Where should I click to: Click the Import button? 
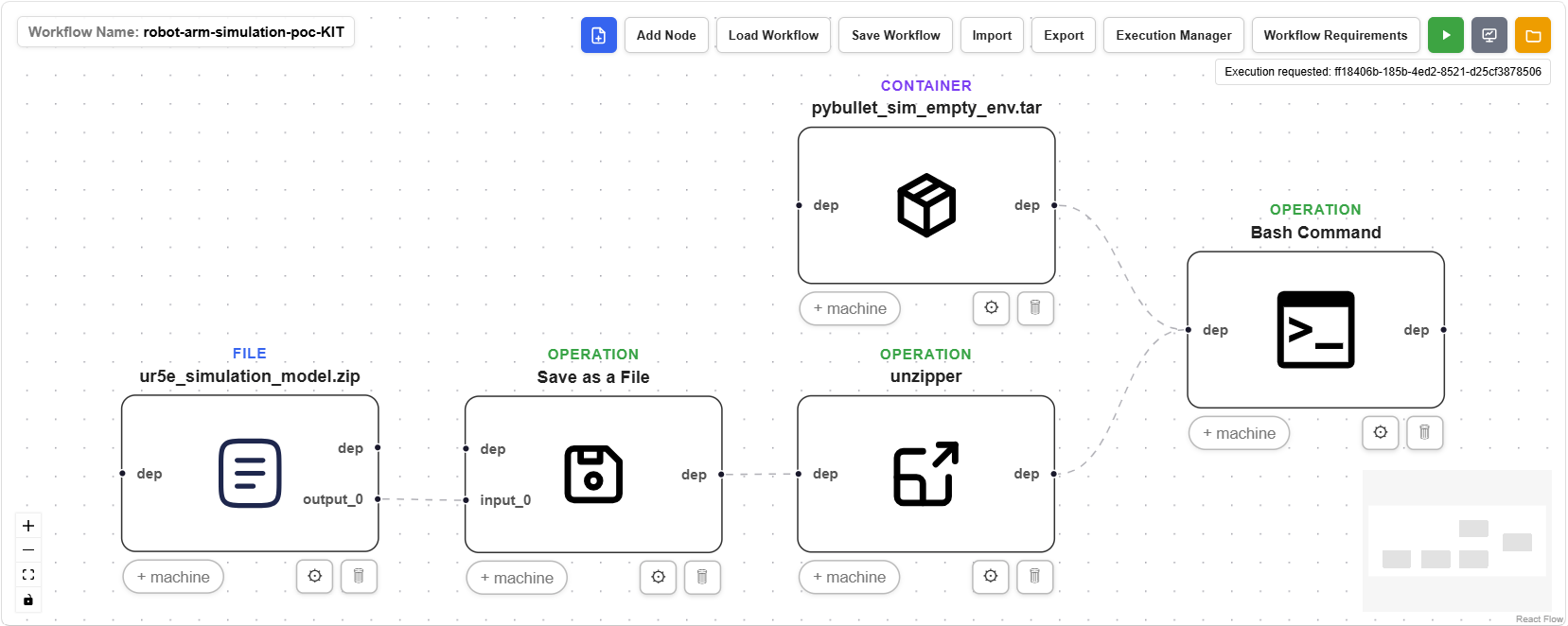[992, 35]
